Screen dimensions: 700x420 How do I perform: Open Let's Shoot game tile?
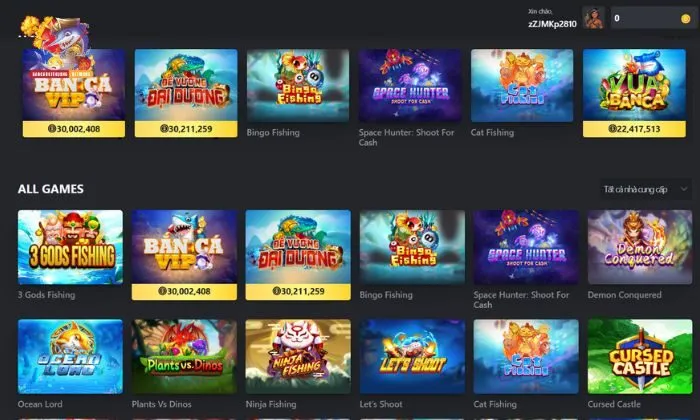412,356
